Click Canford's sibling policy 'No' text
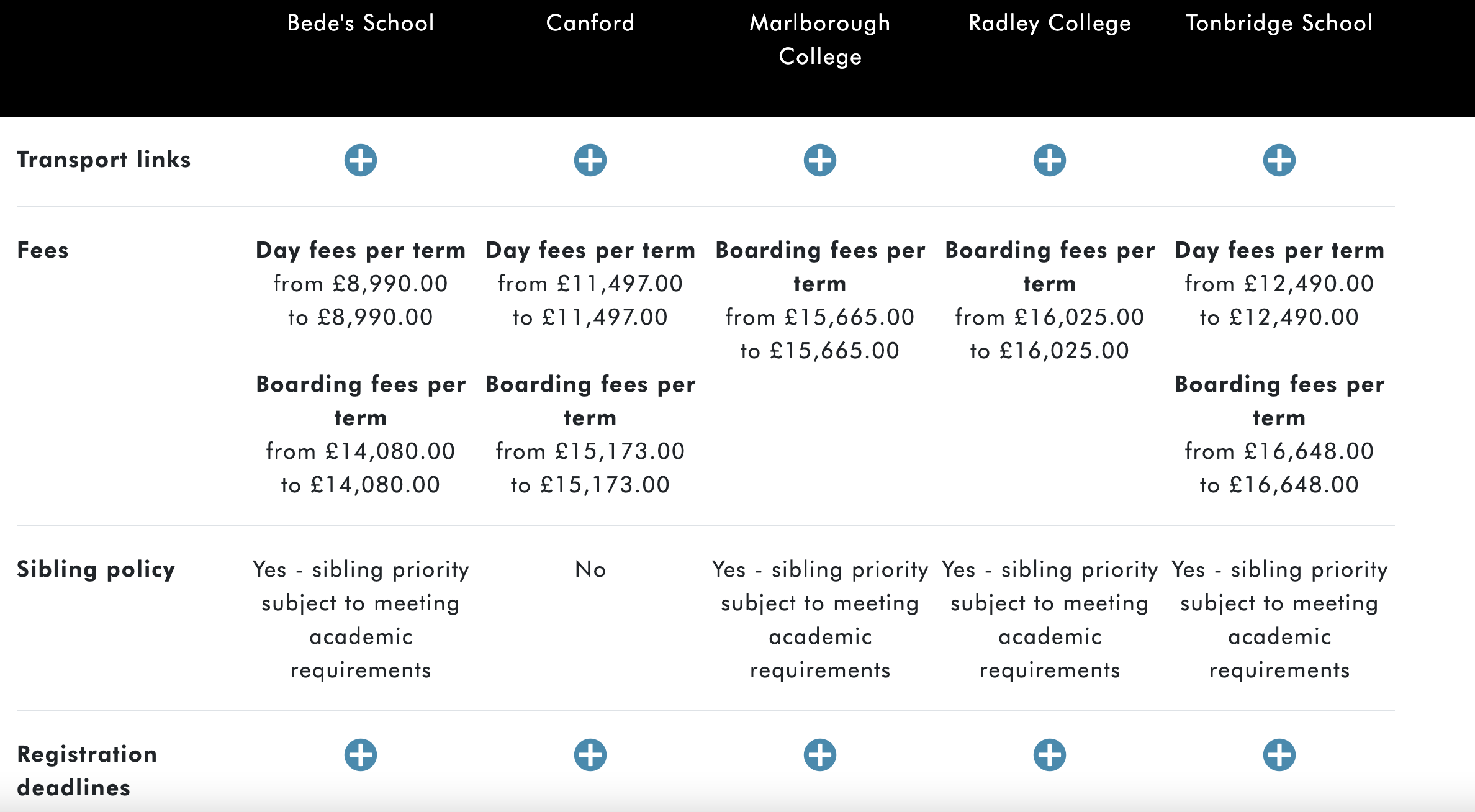This screenshot has height=812, width=1475. coord(590,569)
